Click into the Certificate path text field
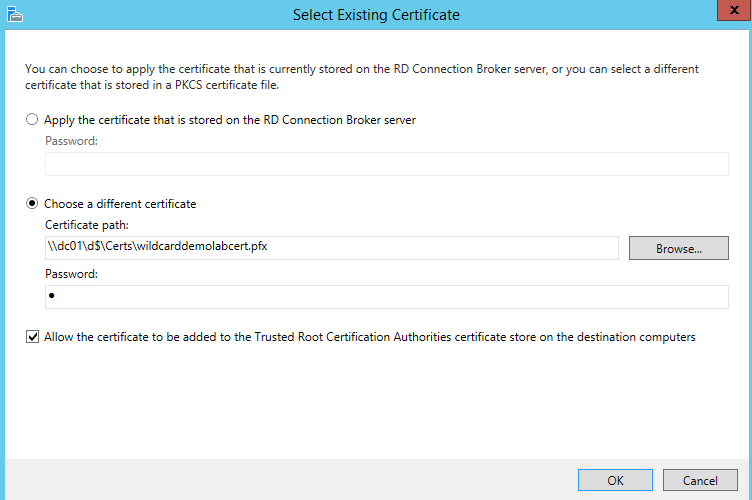This screenshot has width=752, height=500. point(400,248)
